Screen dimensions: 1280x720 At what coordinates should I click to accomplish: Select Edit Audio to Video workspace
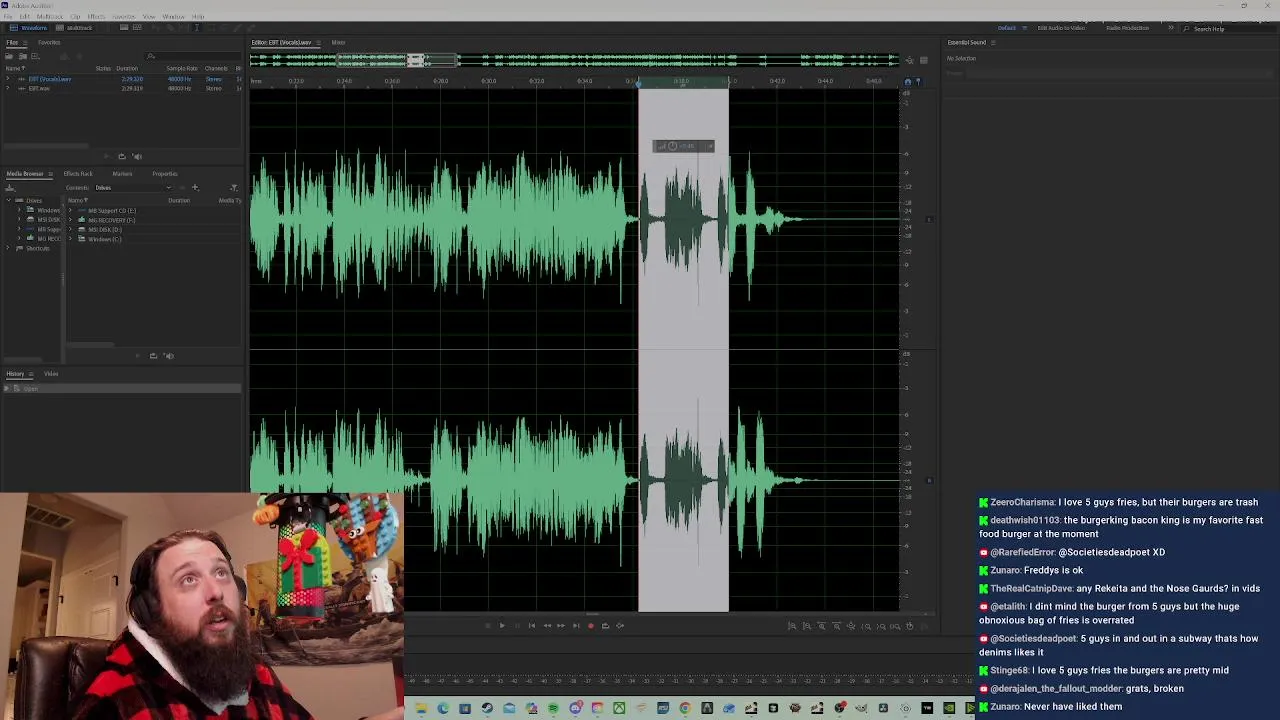pyautogui.click(x=1062, y=28)
